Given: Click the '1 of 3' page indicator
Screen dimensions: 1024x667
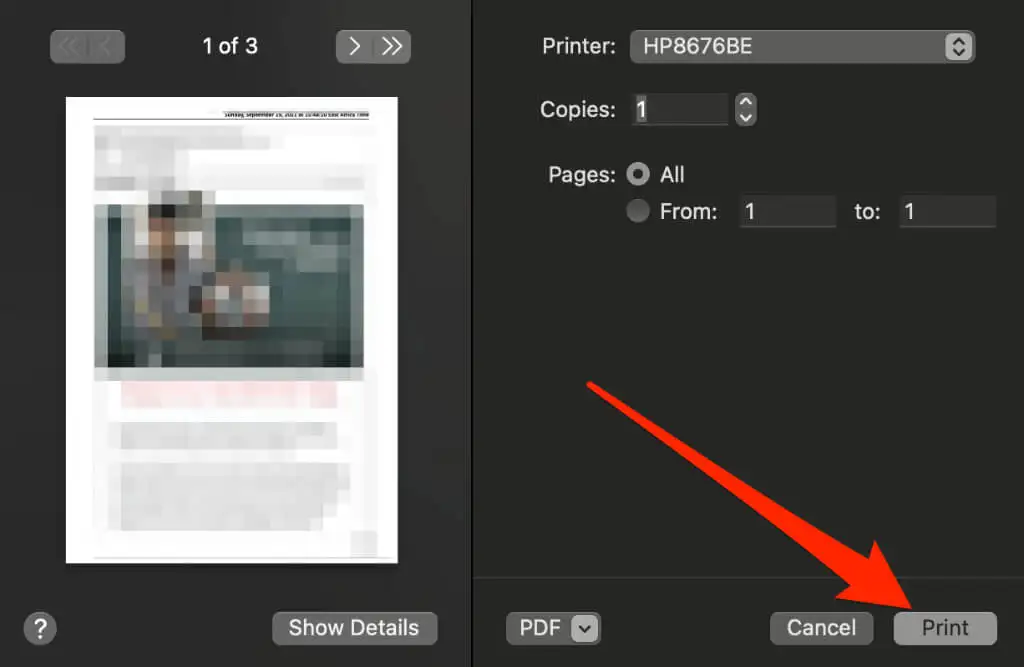Looking at the screenshot, I should [230, 46].
